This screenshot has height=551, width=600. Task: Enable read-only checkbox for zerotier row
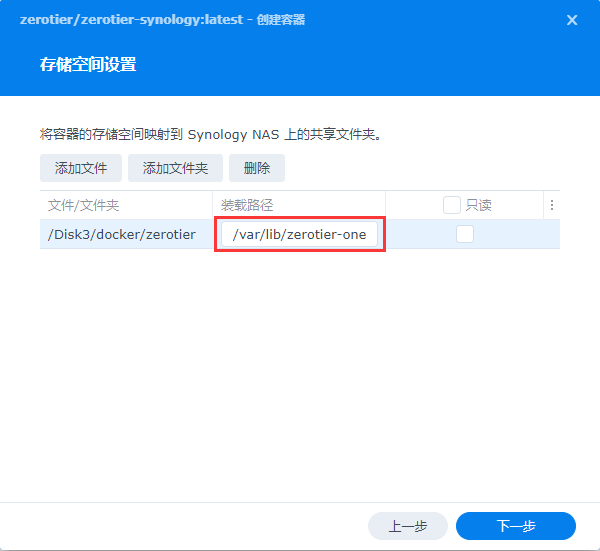coord(465,234)
